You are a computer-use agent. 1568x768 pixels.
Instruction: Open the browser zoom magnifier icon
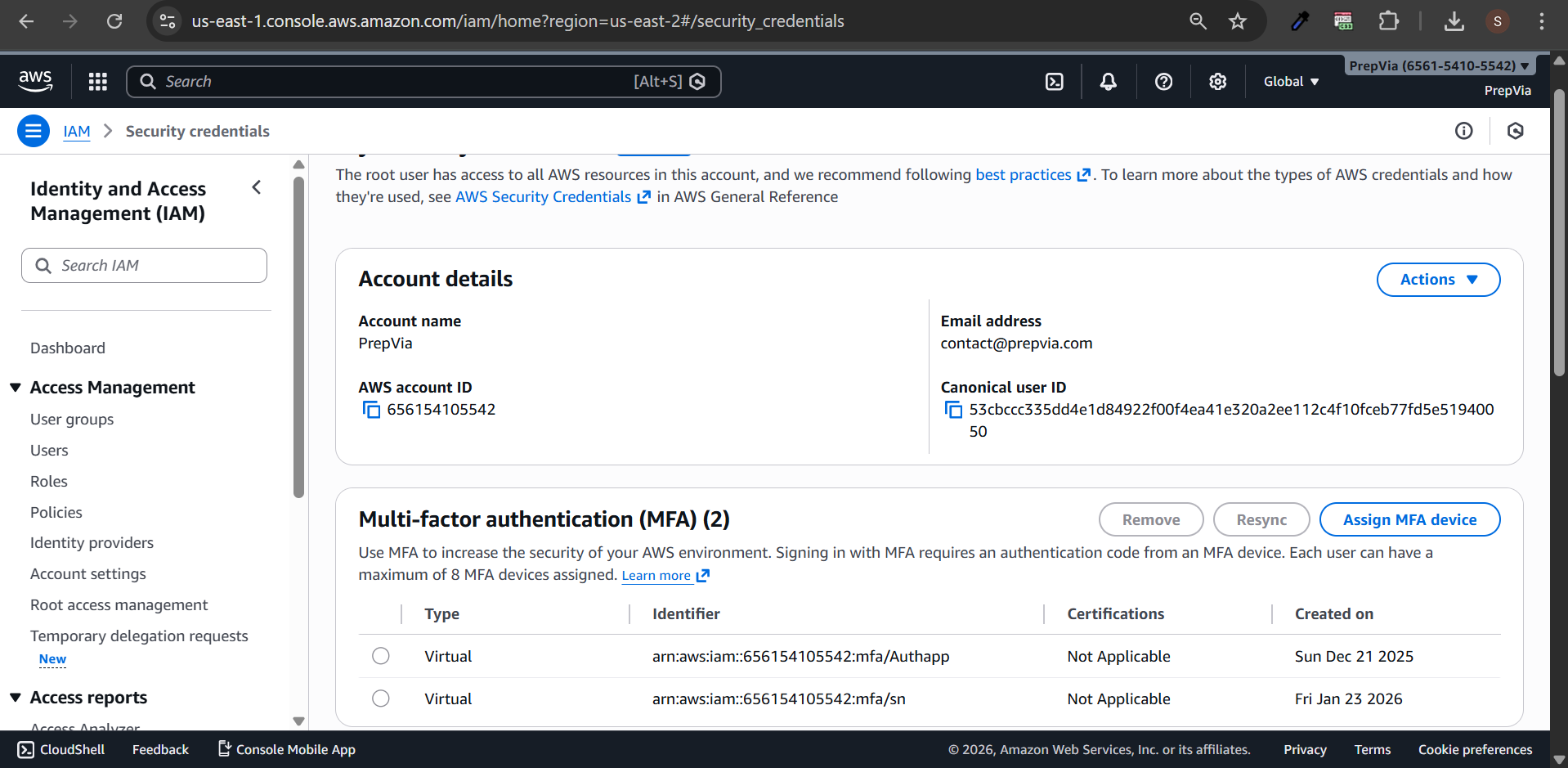pos(1198,21)
